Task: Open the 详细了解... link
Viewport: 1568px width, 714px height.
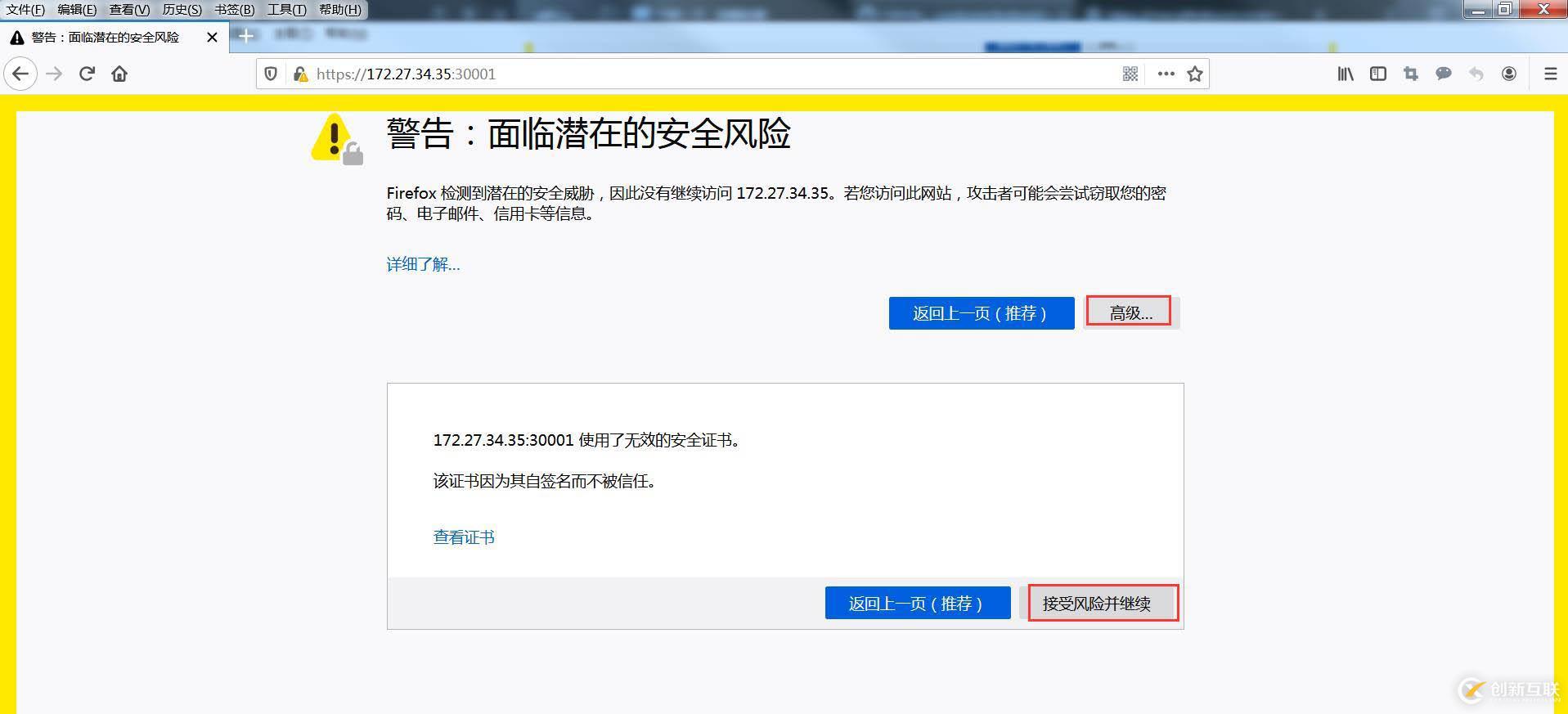Action: point(423,264)
